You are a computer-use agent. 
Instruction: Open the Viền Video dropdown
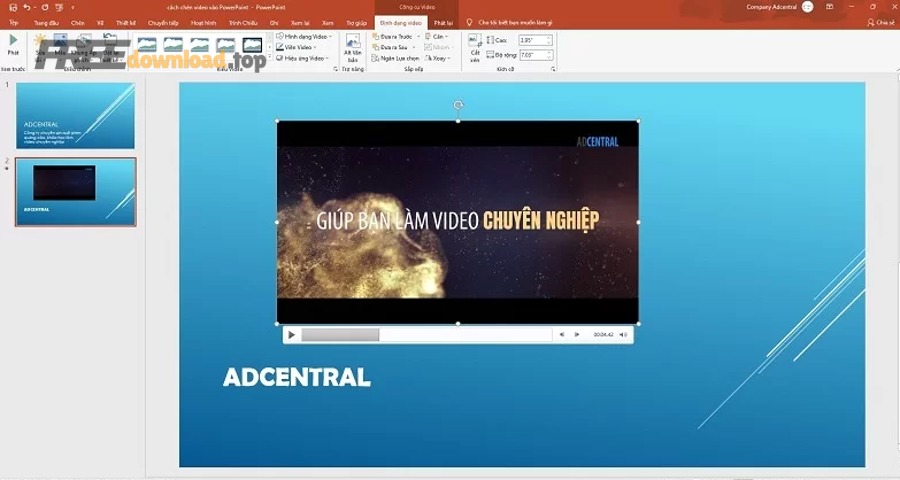point(297,47)
